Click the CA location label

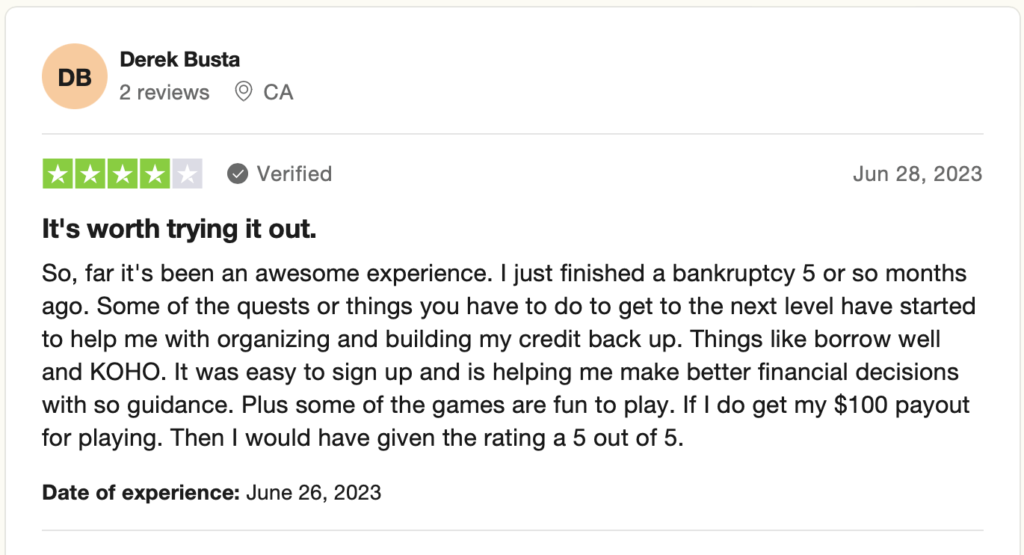[x=278, y=92]
